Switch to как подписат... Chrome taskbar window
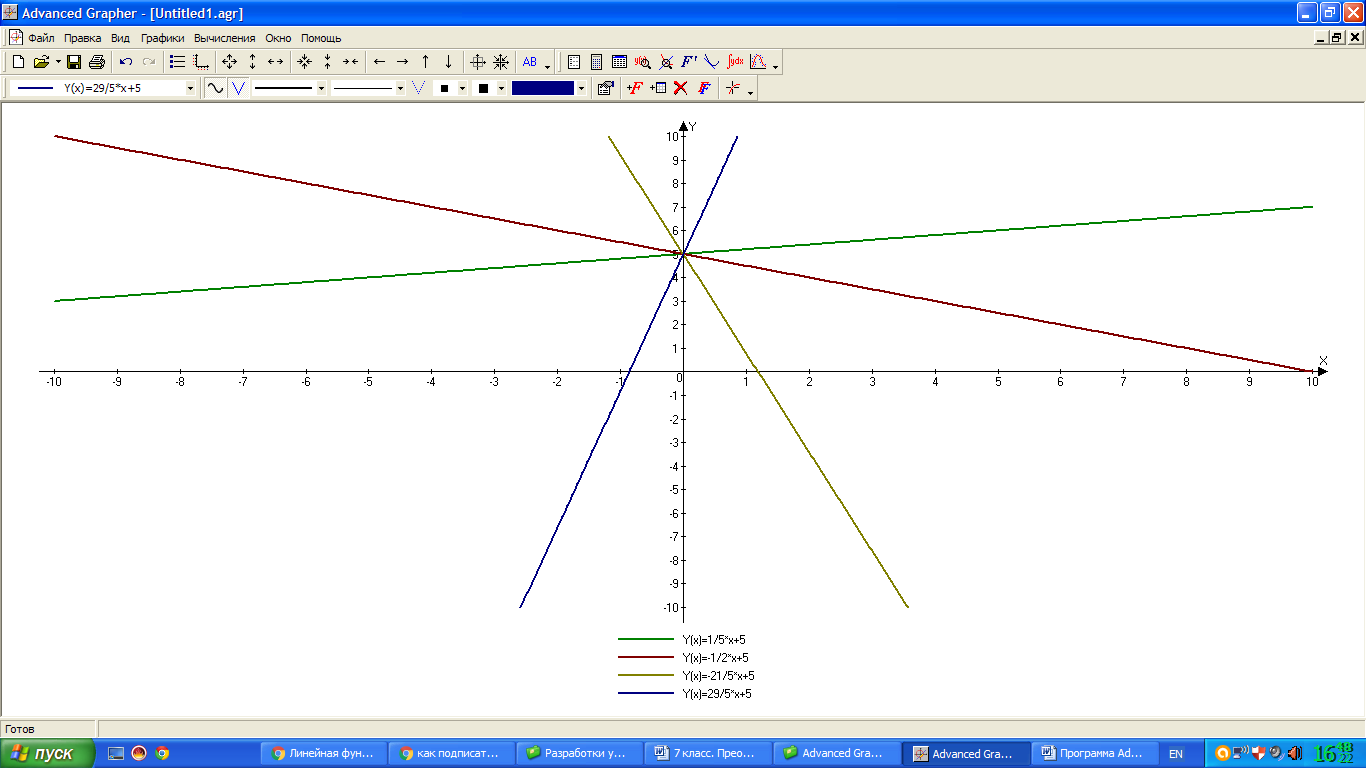 click(x=453, y=754)
